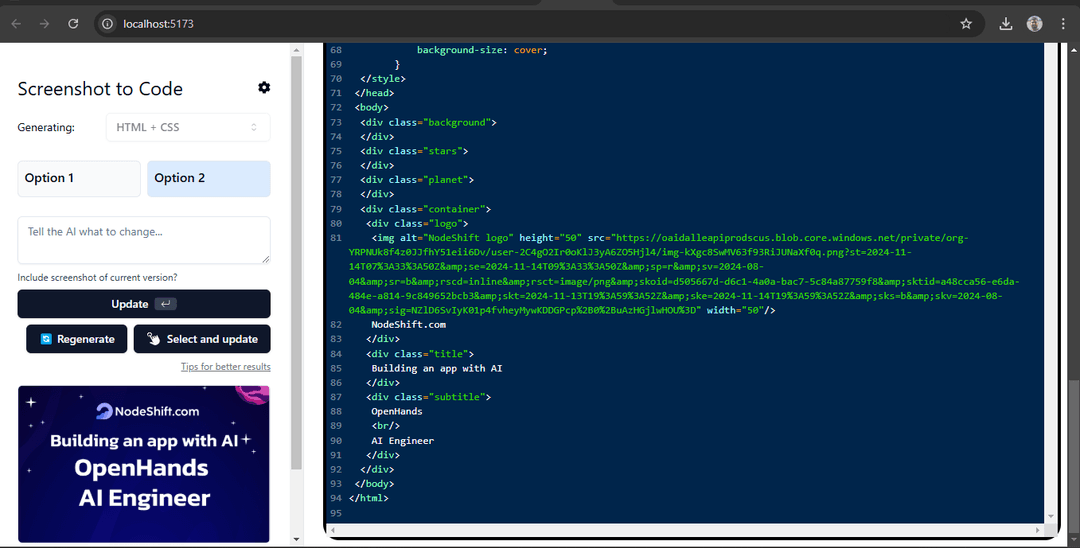This screenshot has width=1080, height=548.
Task: Click page scrollbar up arrow at far right
Action: click(1074, 49)
